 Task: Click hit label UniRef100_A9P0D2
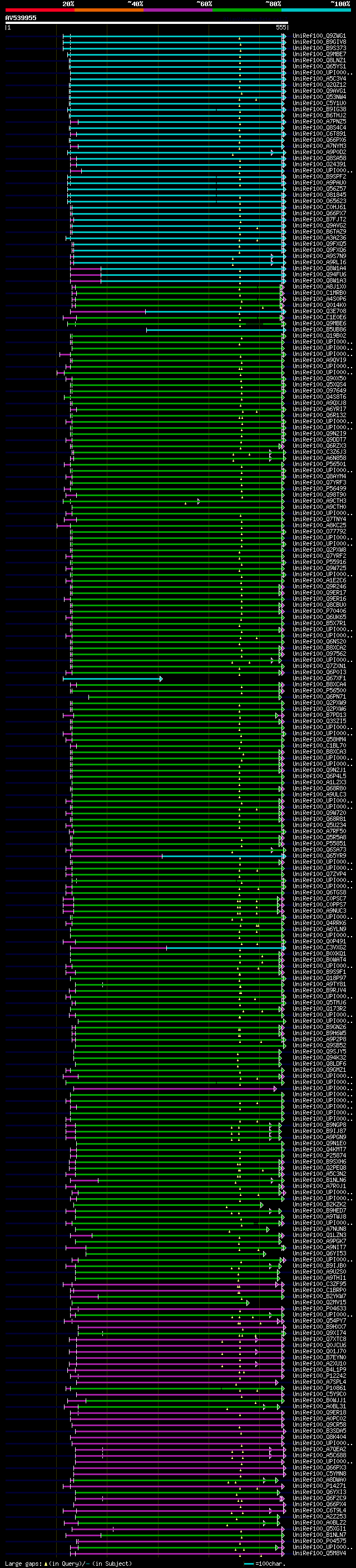coord(319,152)
